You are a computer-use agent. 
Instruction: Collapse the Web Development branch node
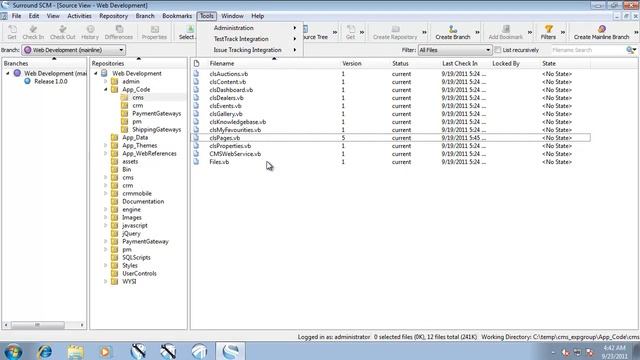[x=8, y=73]
